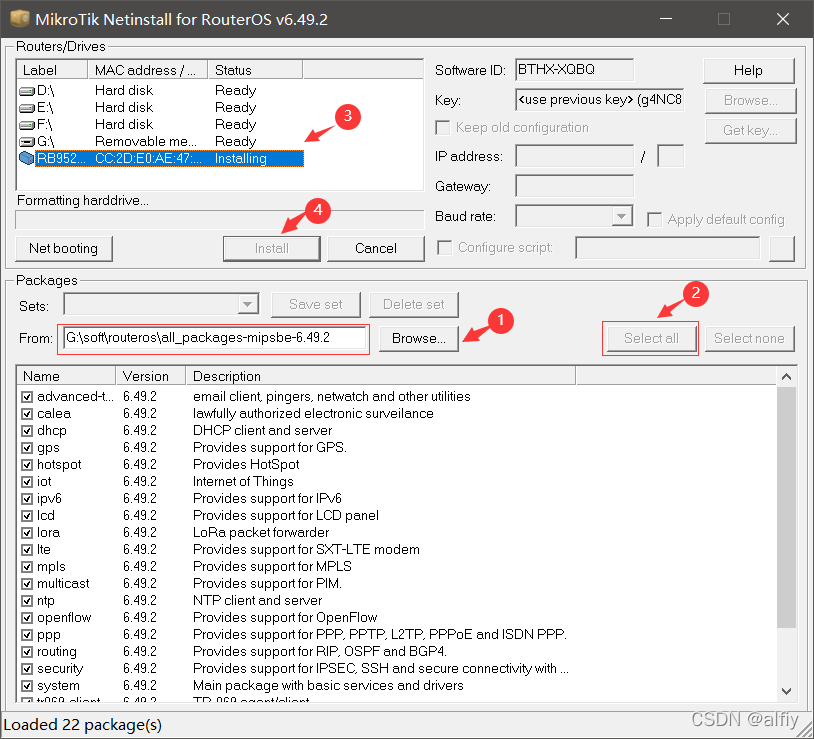
Task: Uncheck the system package checkbox
Action: click(27, 686)
